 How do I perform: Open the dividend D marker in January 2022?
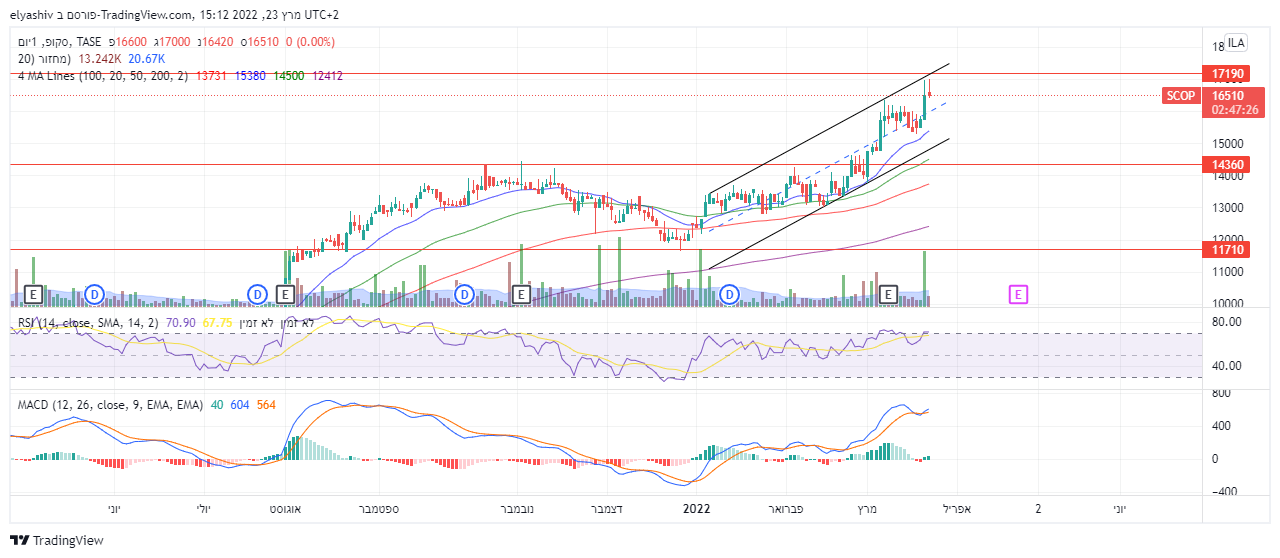(730, 294)
